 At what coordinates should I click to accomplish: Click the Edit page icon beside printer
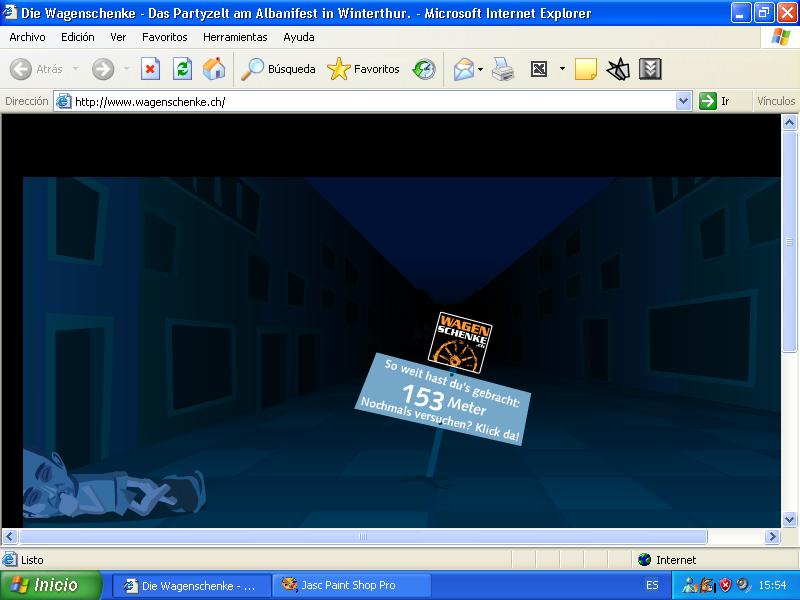pos(539,69)
